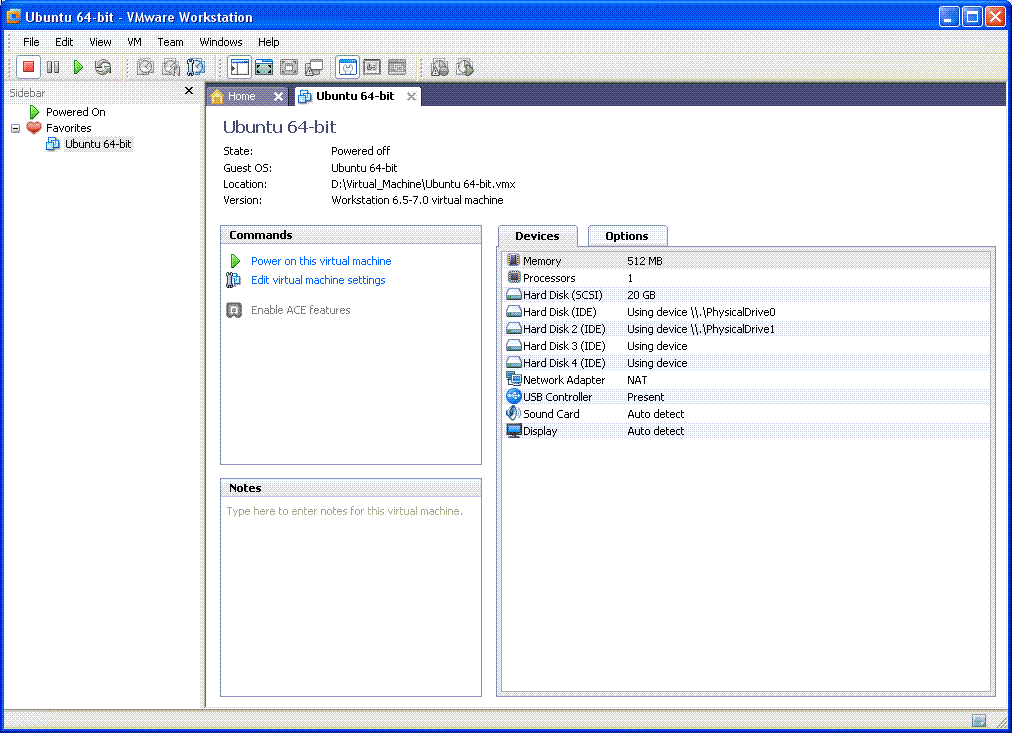Click the Unity mode toolbar icon
Screen dimensions: 1012x733
[314, 67]
